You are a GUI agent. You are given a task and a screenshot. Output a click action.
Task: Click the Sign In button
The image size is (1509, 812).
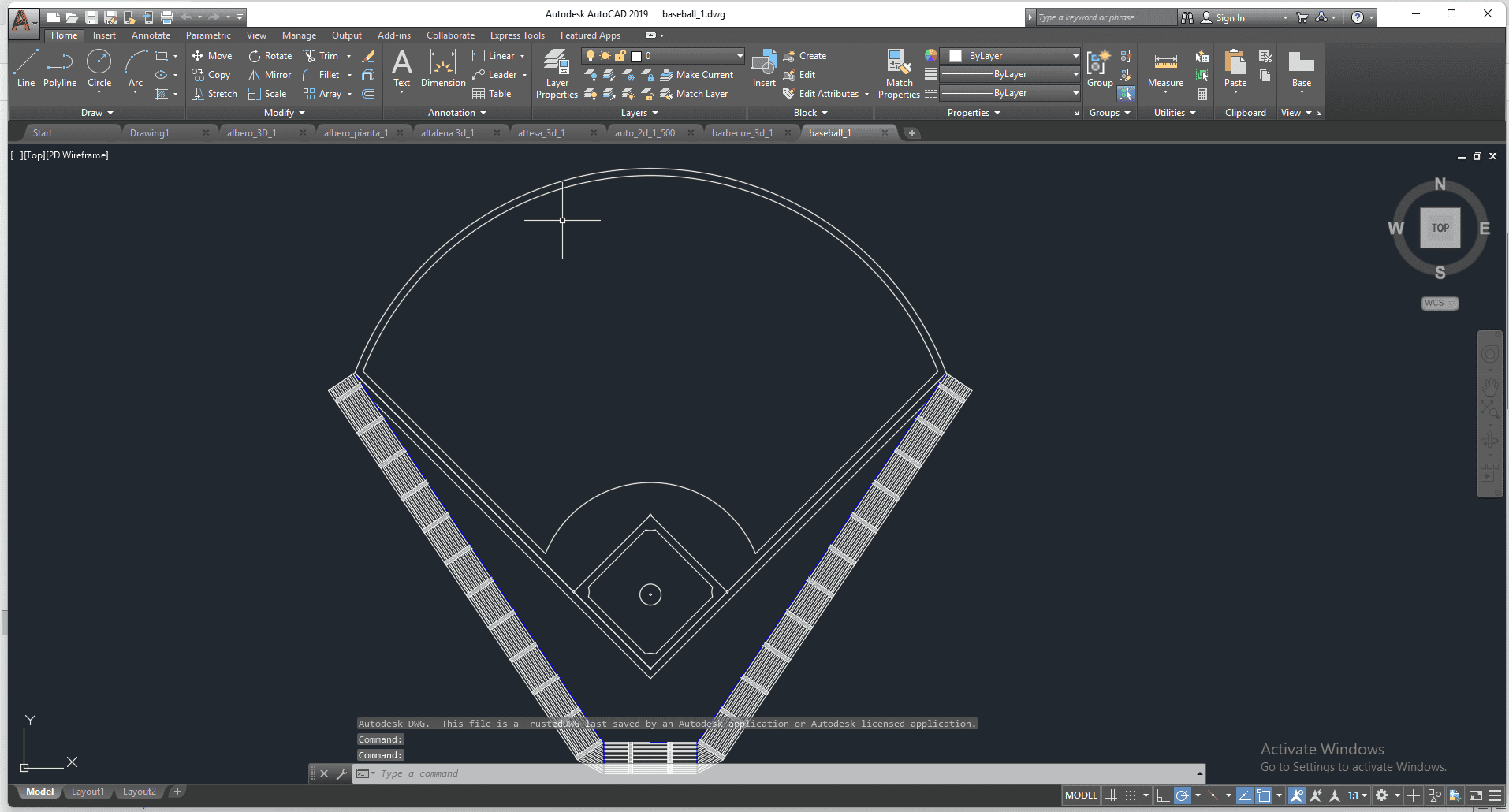pos(1229,17)
